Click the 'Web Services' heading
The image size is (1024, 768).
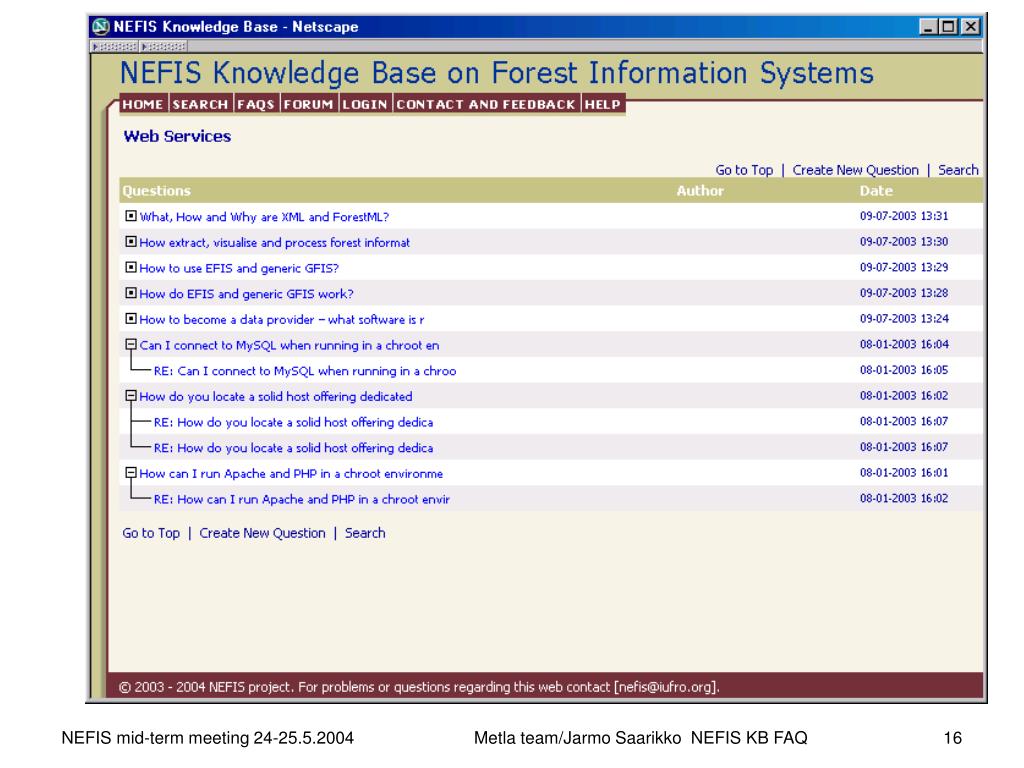[177, 136]
